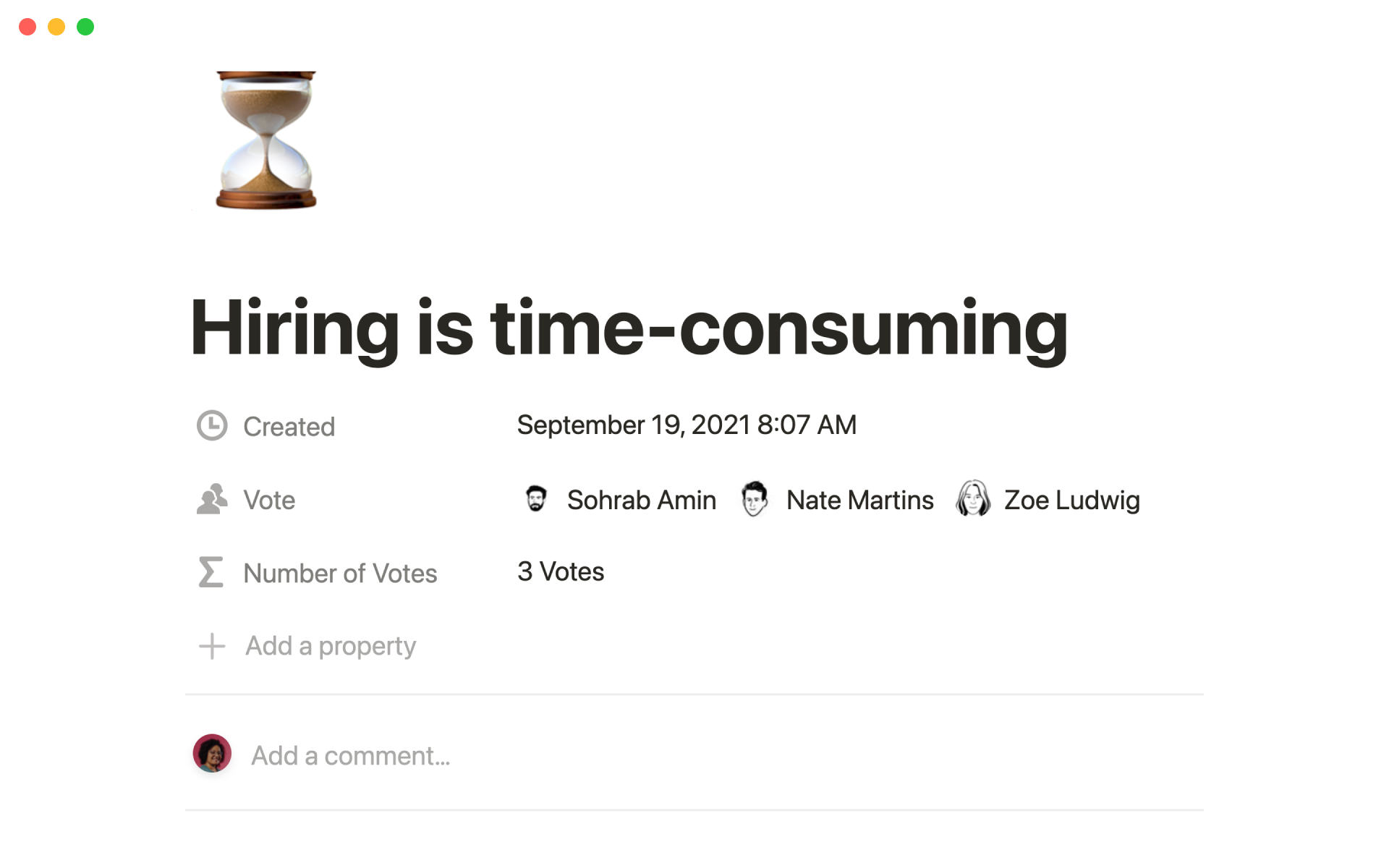The image size is (1389, 868).
Task: Select the Zoe Ludwig voter name
Action: 1071,501
